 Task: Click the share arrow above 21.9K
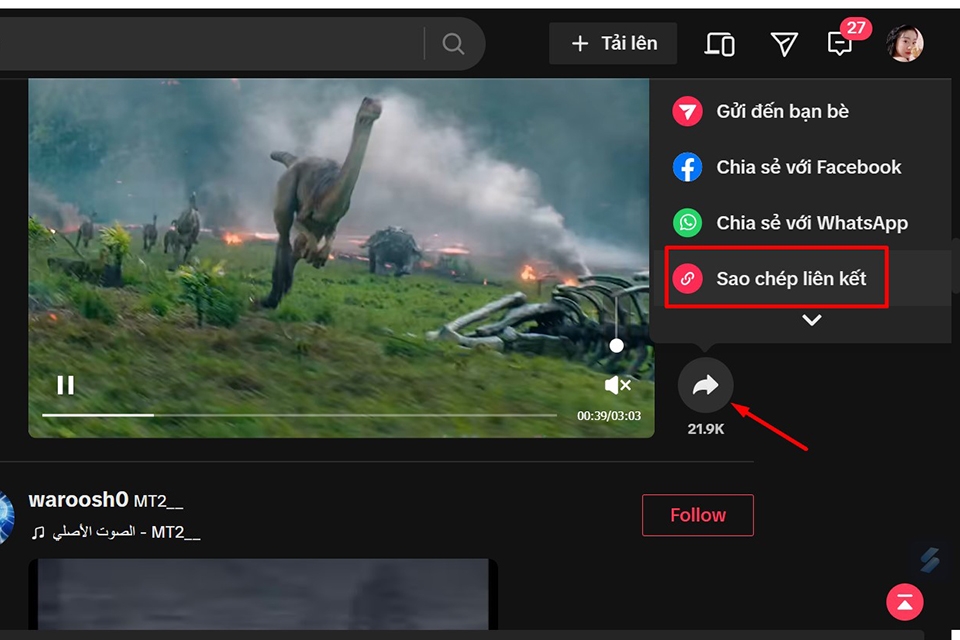click(x=705, y=385)
